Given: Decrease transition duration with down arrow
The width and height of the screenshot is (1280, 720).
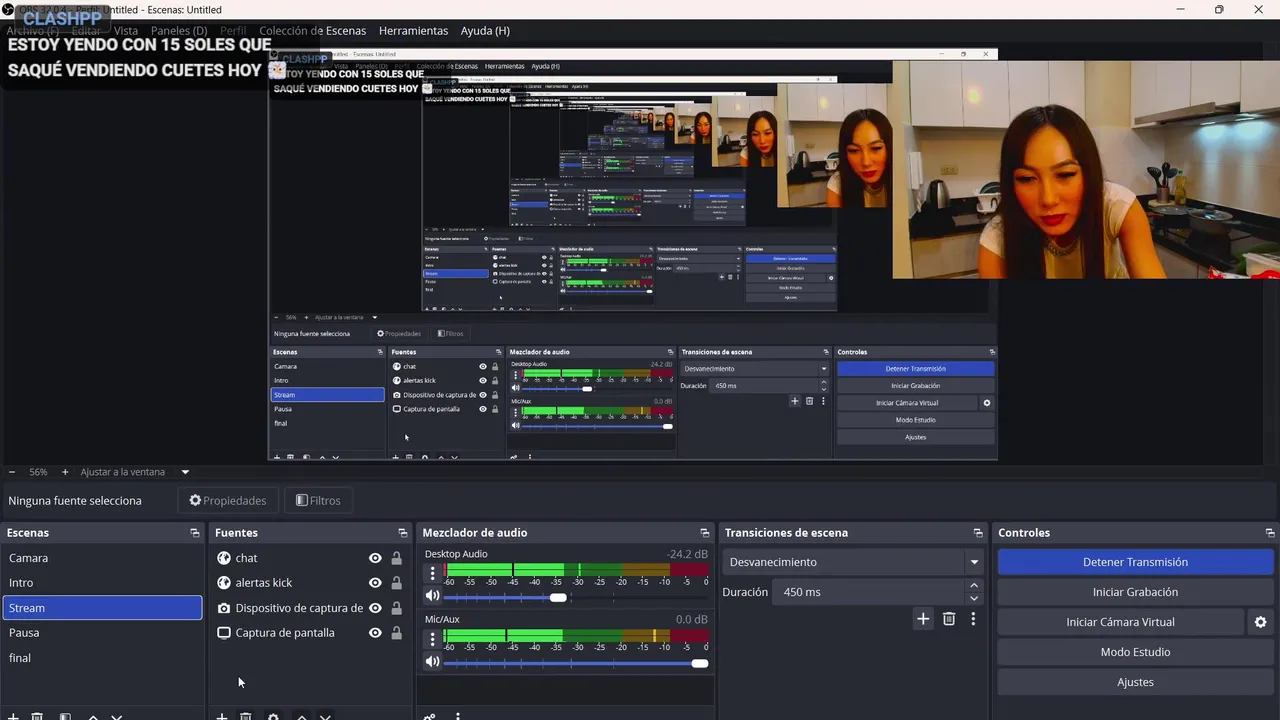Looking at the screenshot, I should pos(974,598).
